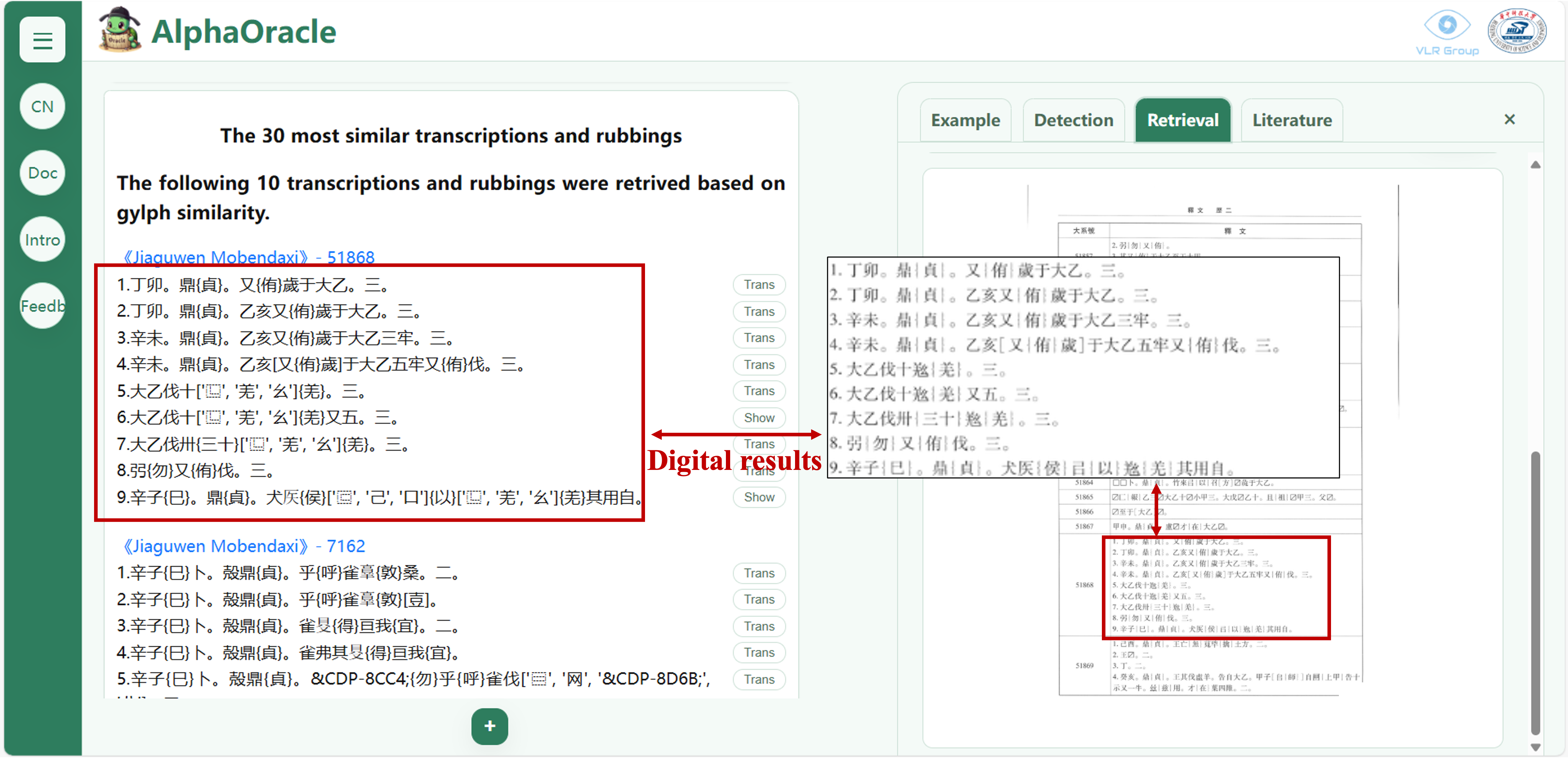
Task: Toggle Show for line 6 of 51868
Action: point(758,418)
